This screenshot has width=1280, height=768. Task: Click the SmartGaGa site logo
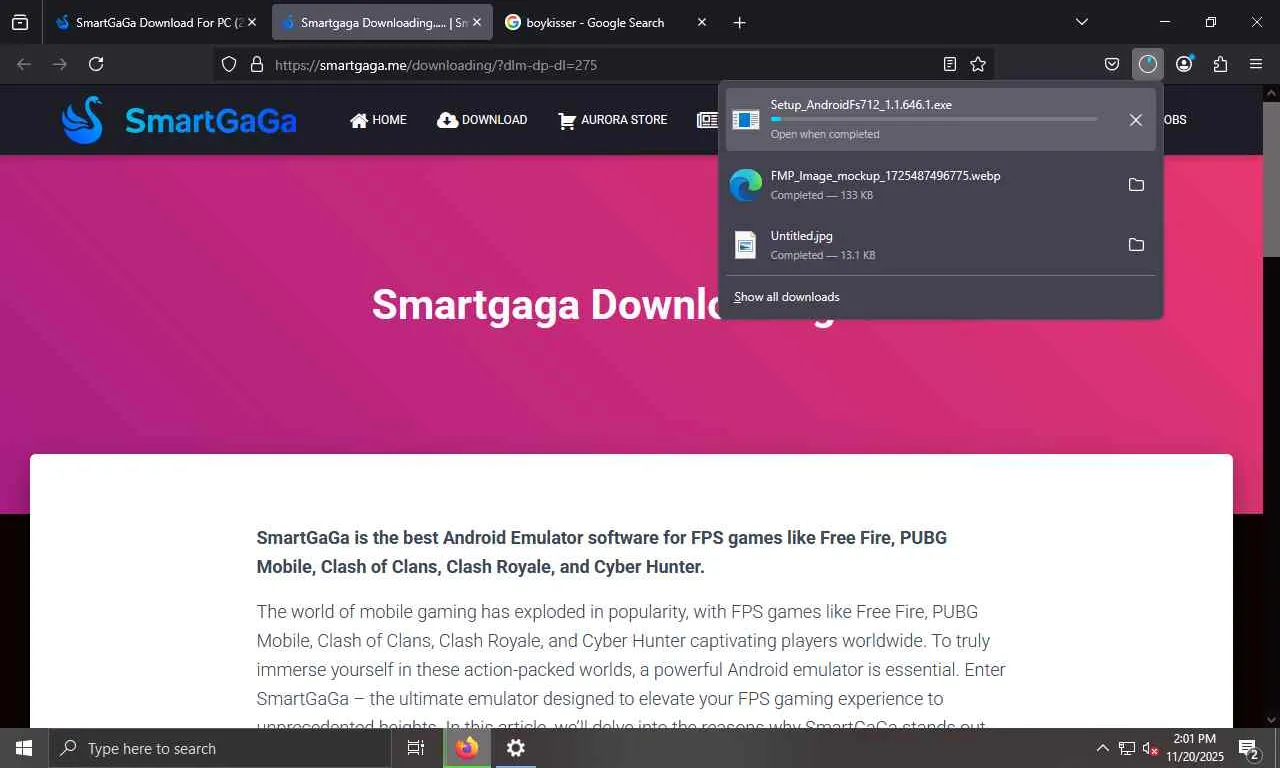pos(179,120)
